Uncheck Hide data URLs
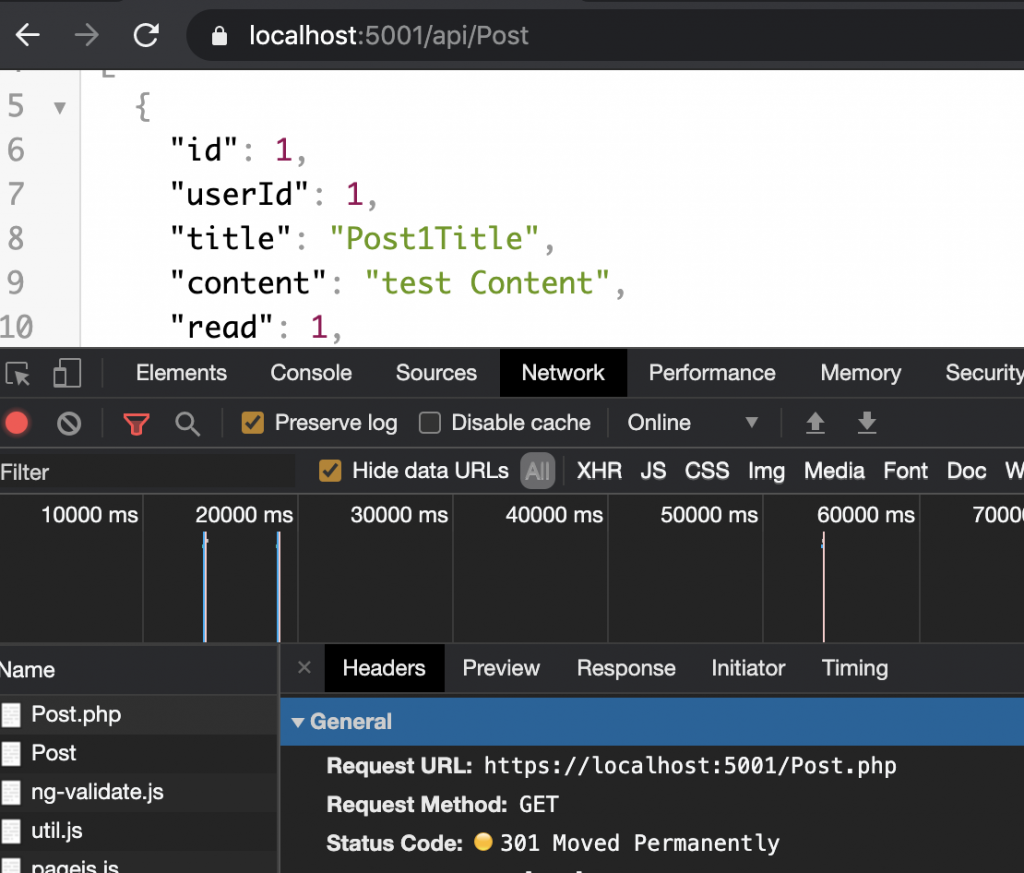Image resolution: width=1024 pixels, height=873 pixels. 330,471
